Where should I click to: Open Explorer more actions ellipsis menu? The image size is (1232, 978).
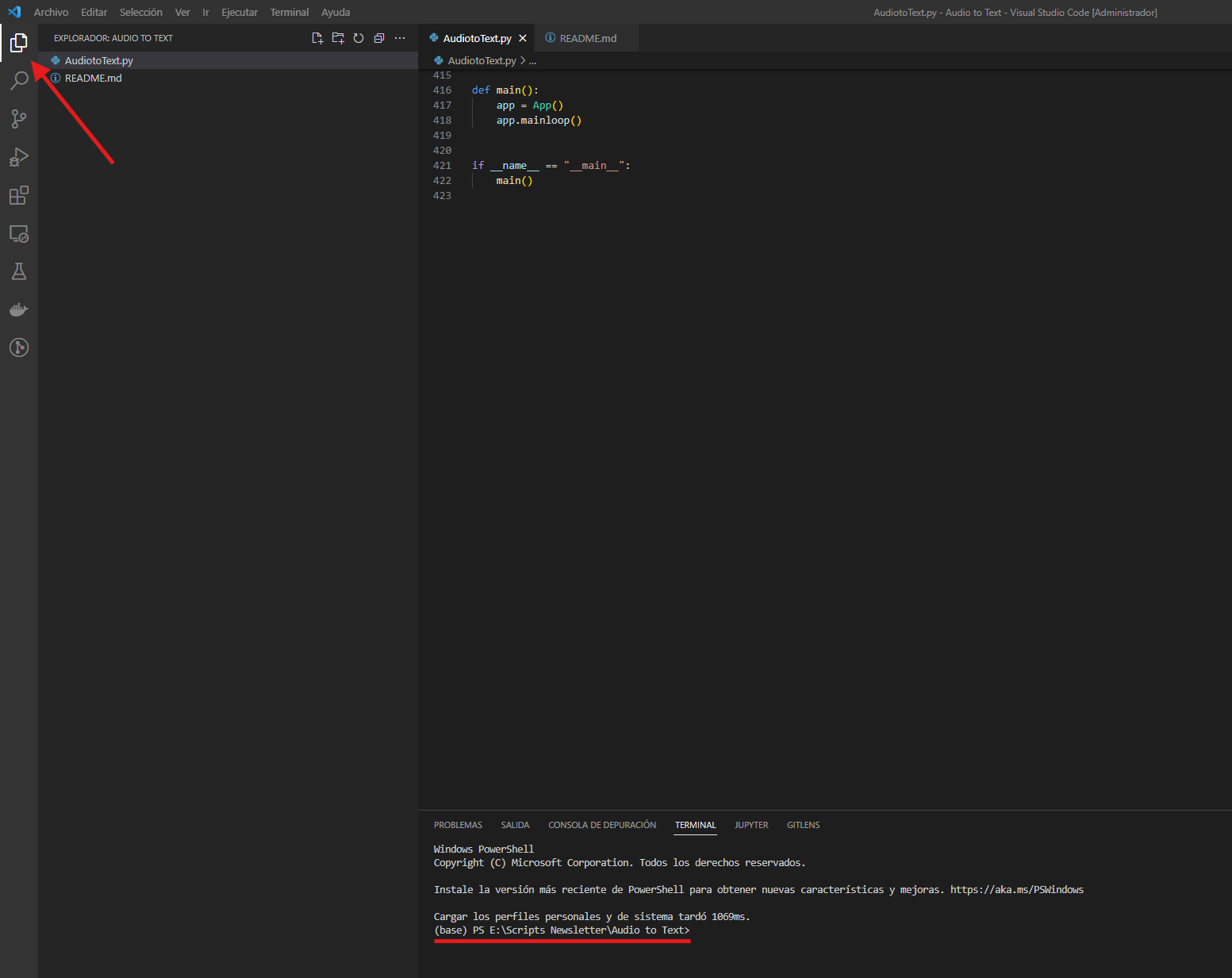tap(400, 38)
